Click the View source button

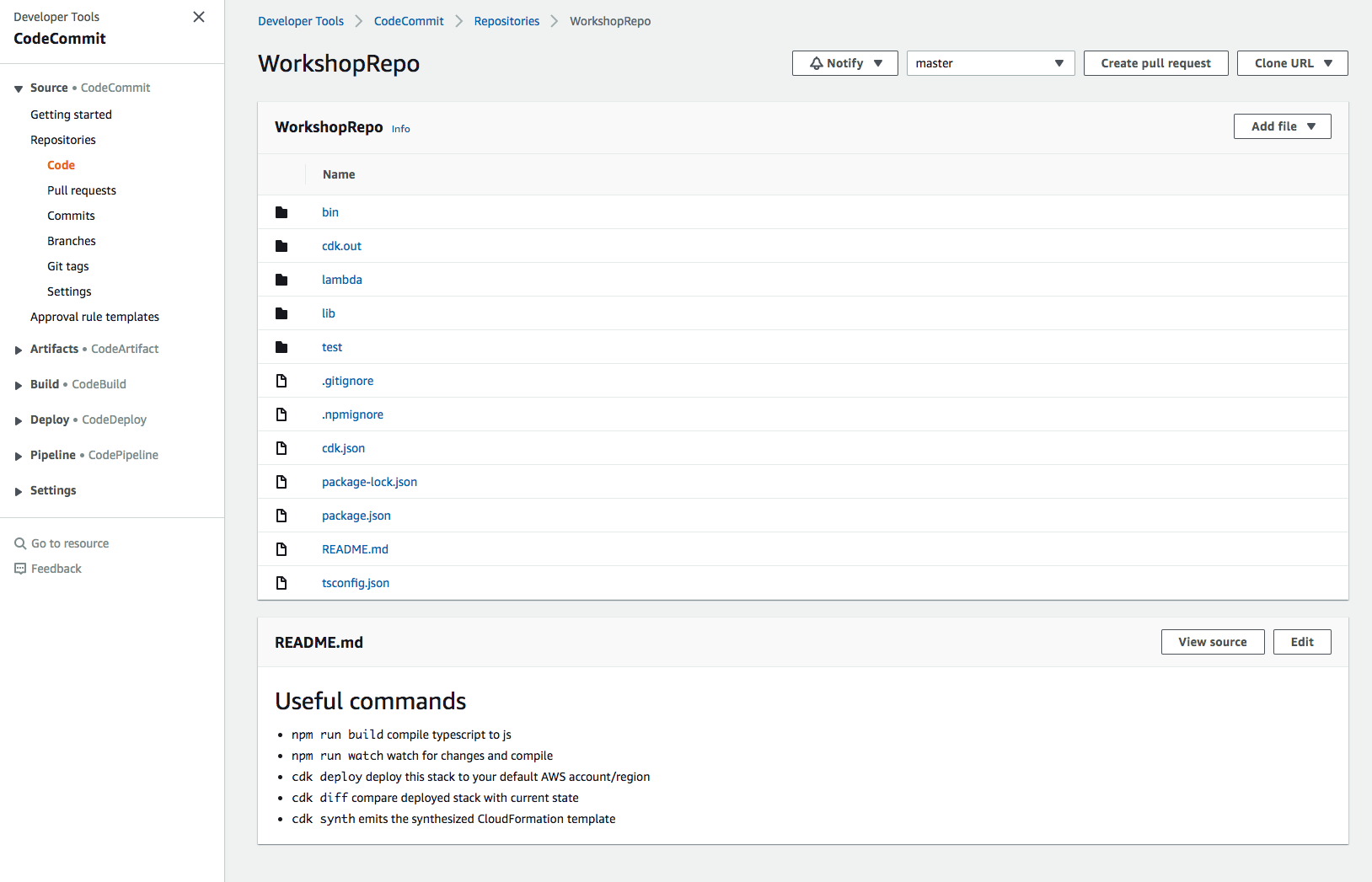coord(1213,642)
